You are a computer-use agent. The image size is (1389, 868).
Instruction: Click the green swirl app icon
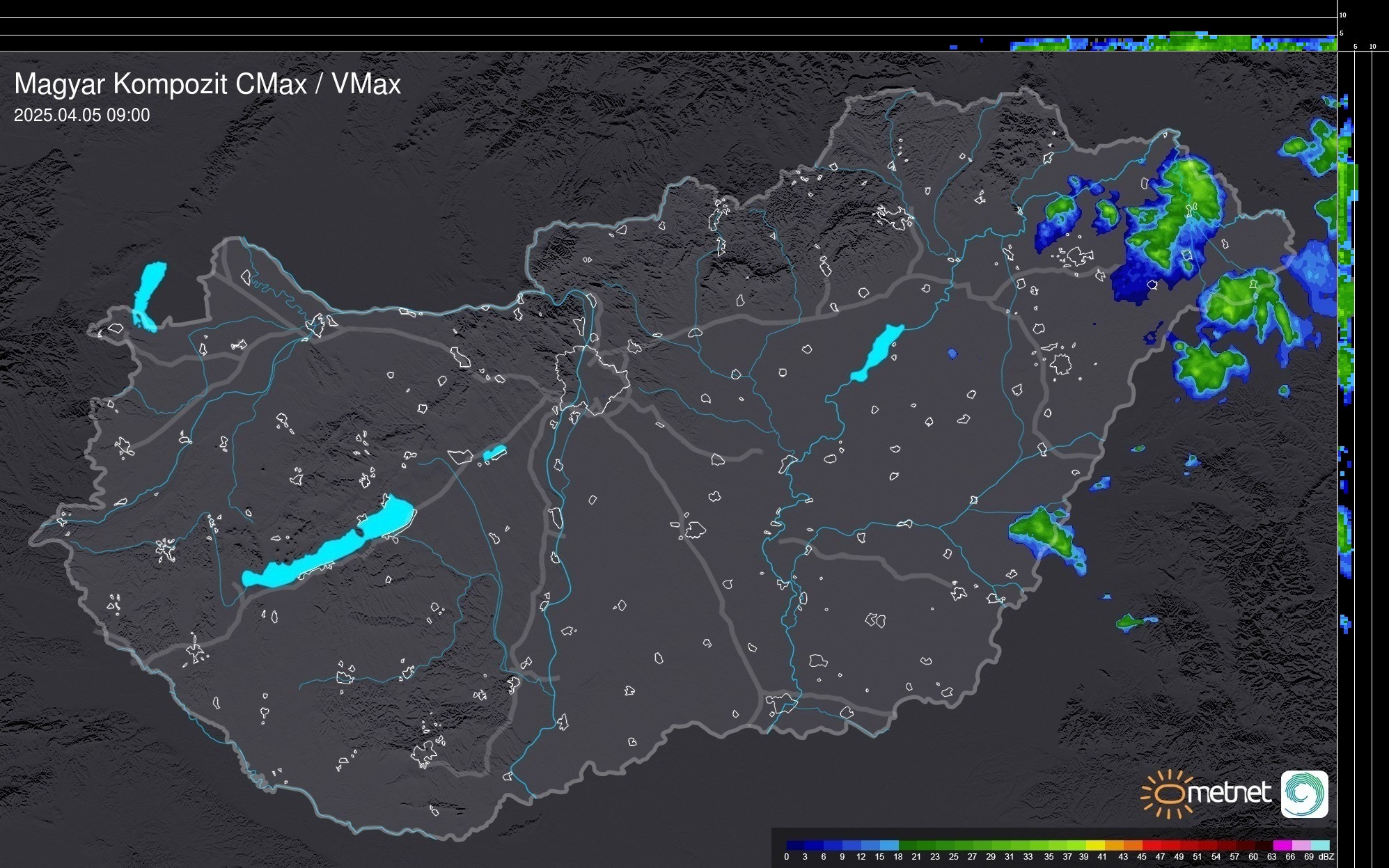point(1304,794)
